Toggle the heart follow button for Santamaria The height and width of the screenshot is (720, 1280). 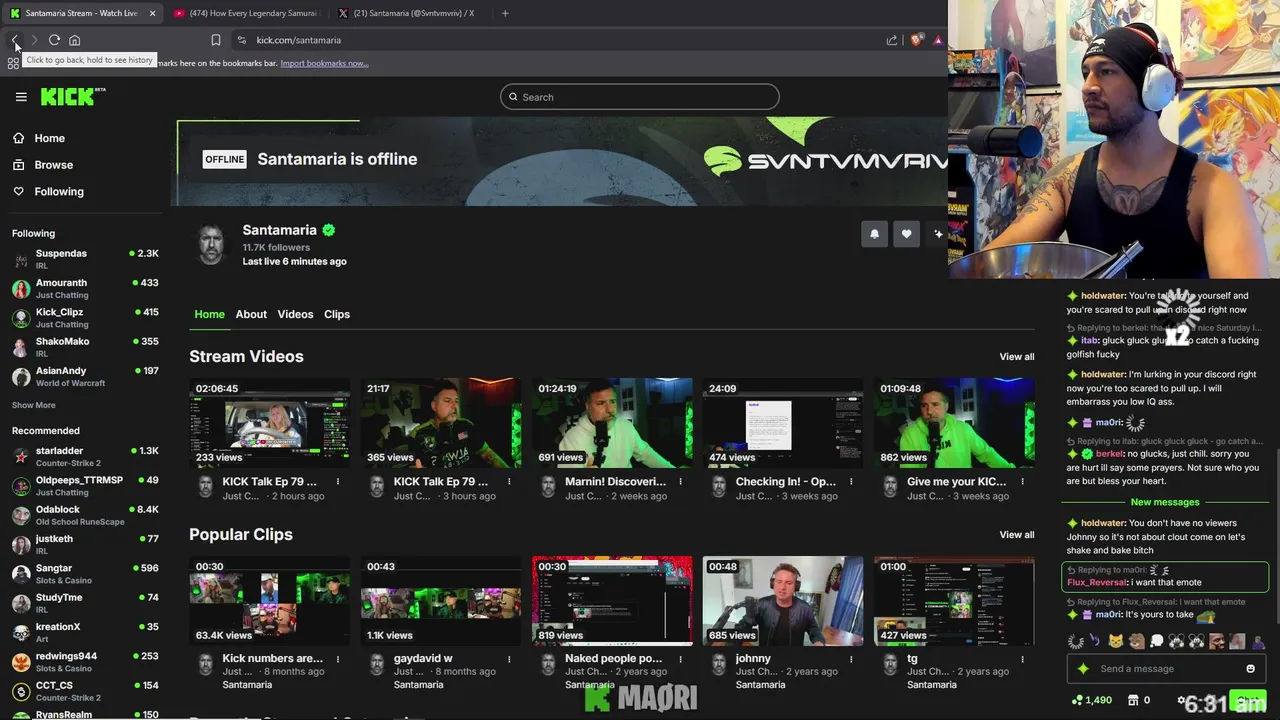(906, 234)
